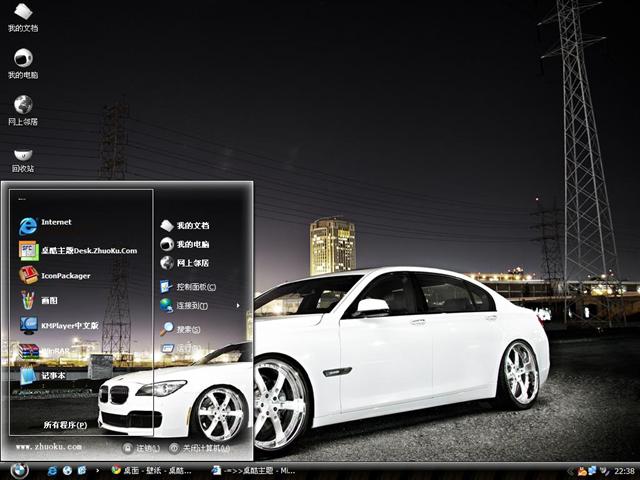Open 记事本 Notepad in Start menu
The height and width of the screenshot is (480, 640).
42,376
